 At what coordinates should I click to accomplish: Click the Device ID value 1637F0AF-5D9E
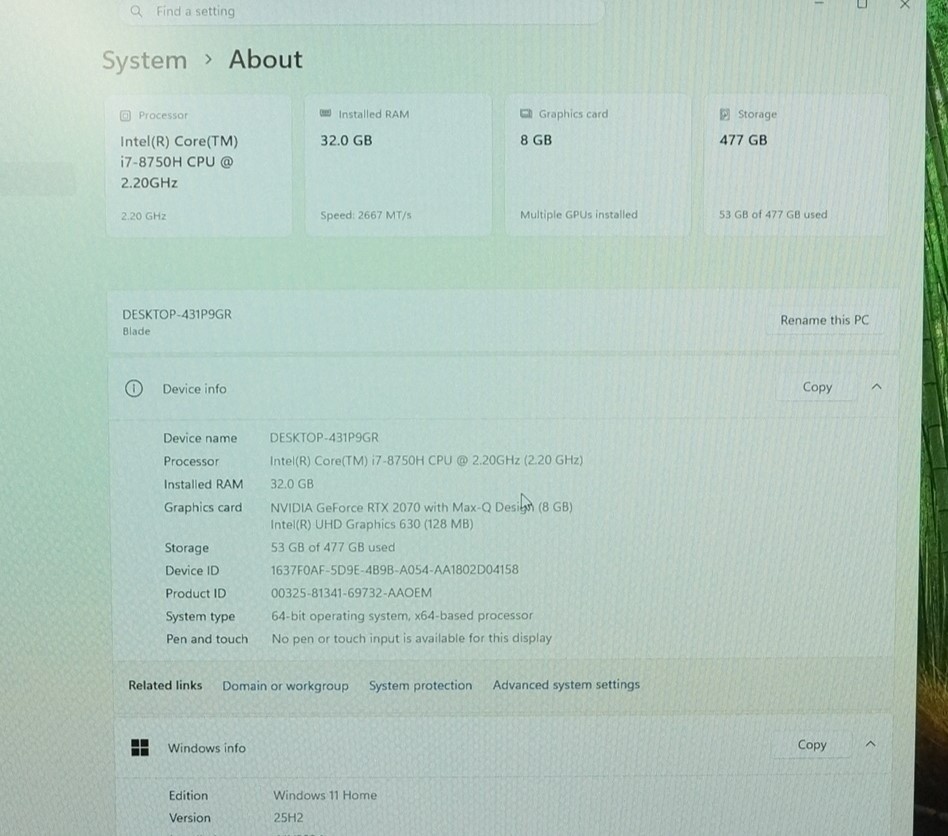(x=394, y=570)
